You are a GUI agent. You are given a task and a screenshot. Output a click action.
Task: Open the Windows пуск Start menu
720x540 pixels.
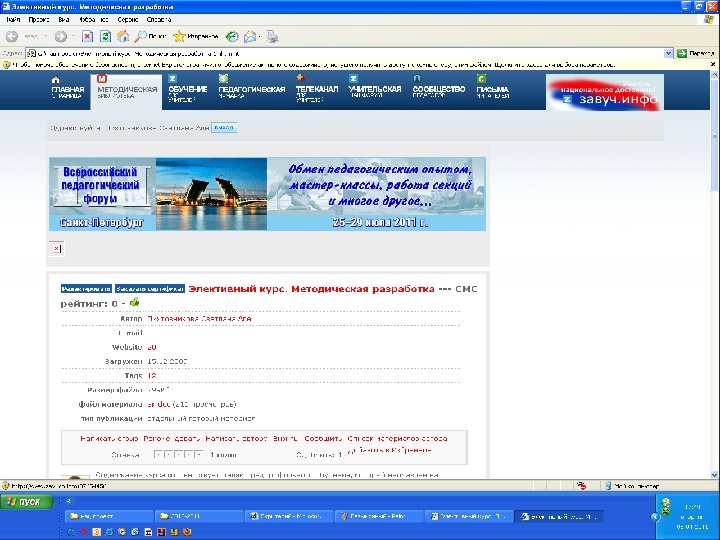point(25,501)
